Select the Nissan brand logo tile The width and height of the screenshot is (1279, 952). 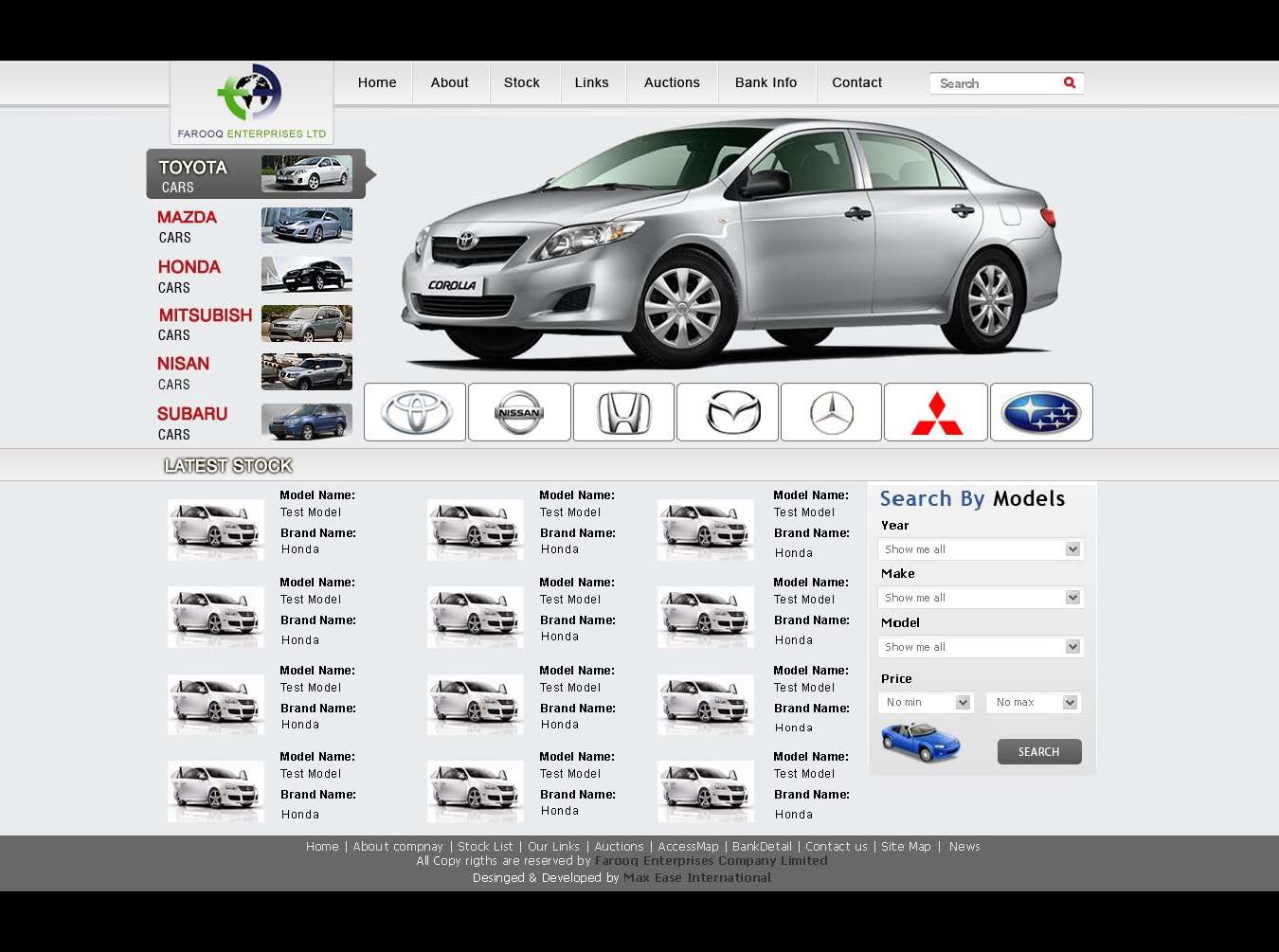[x=519, y=412]
